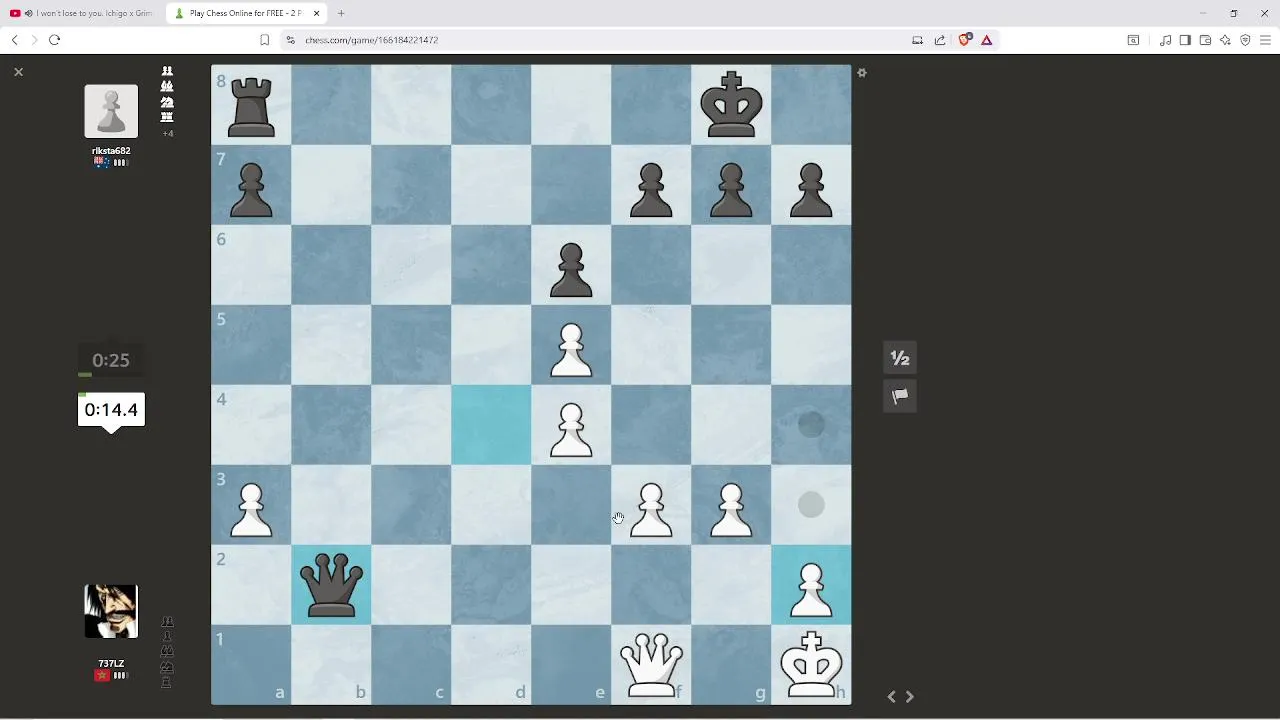Open the tab search icon
Screen dimensions: 1280x720
(x=1133, y=40)
